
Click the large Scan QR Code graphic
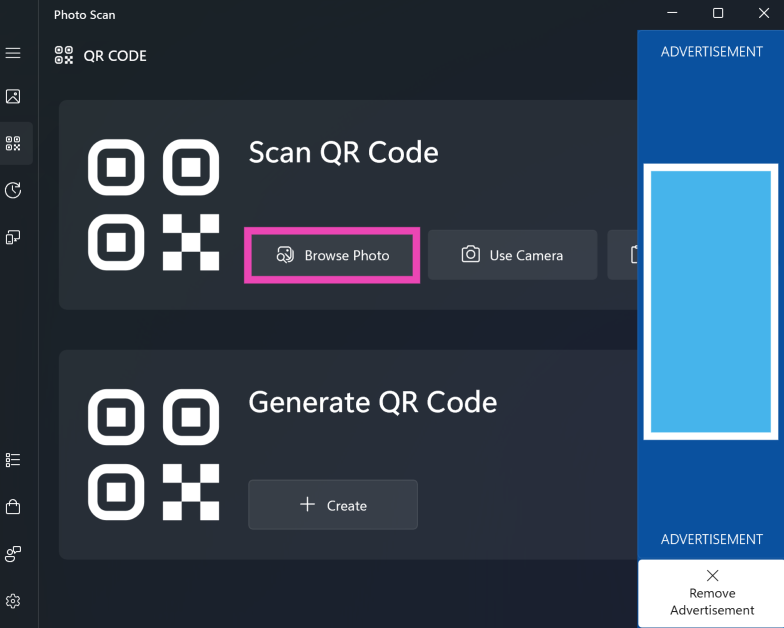(153, 205)
